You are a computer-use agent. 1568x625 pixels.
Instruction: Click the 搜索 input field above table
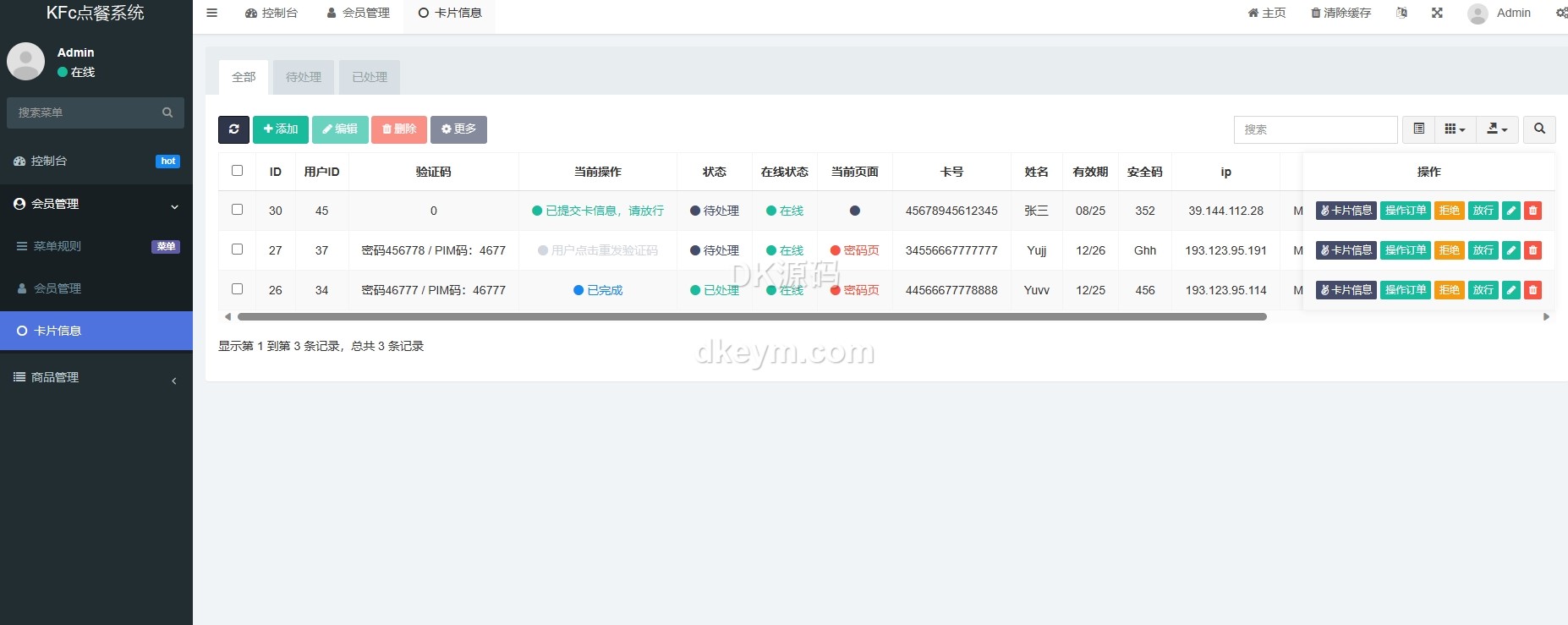click(1314, 129)
